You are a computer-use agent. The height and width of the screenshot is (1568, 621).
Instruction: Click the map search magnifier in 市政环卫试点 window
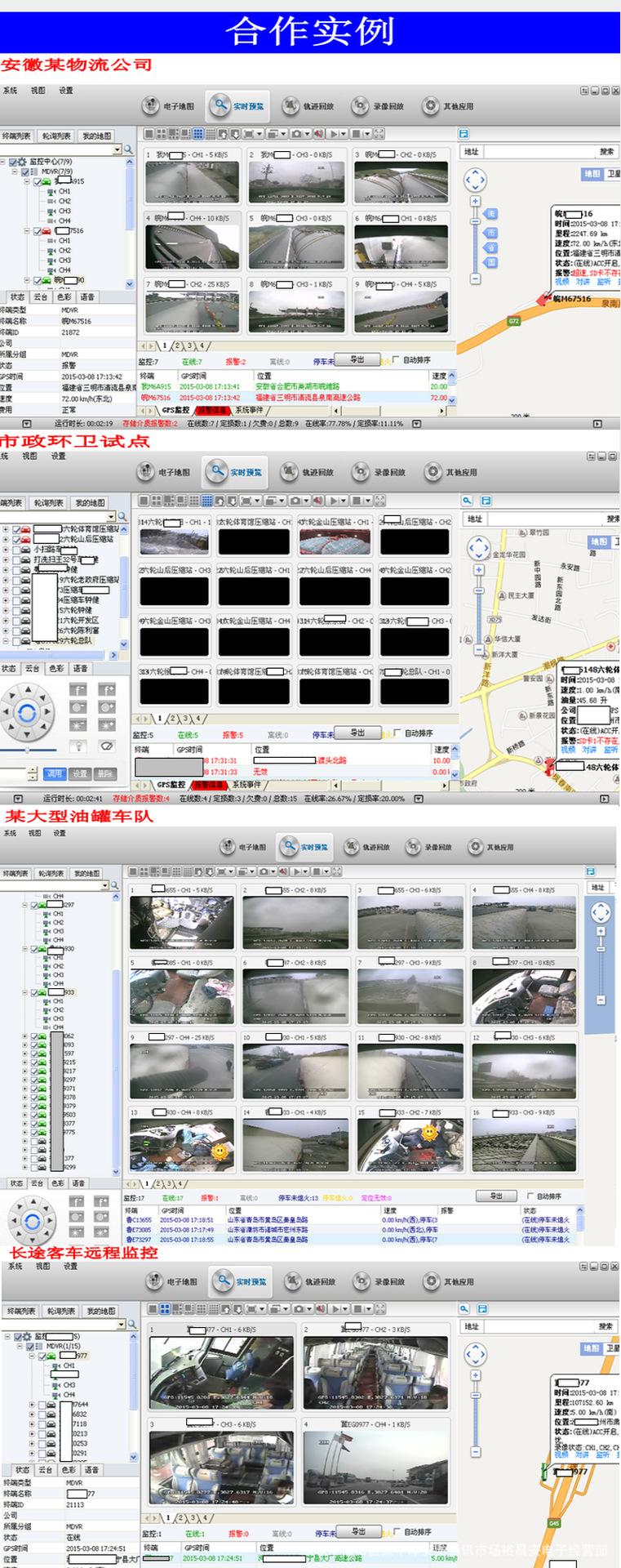[466, 501]
